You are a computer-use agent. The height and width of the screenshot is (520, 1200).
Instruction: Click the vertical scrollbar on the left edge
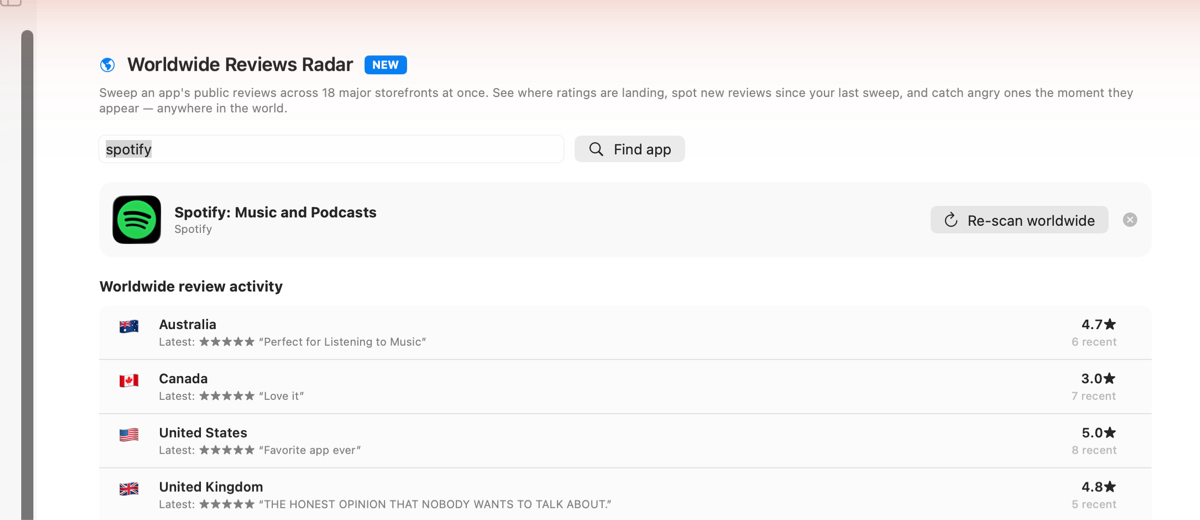click(x=27, y=275)
